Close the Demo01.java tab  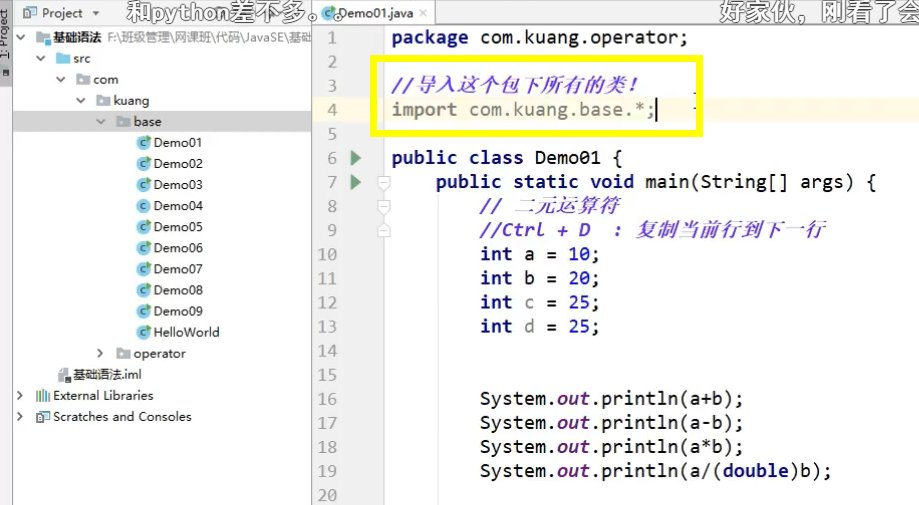424,13
